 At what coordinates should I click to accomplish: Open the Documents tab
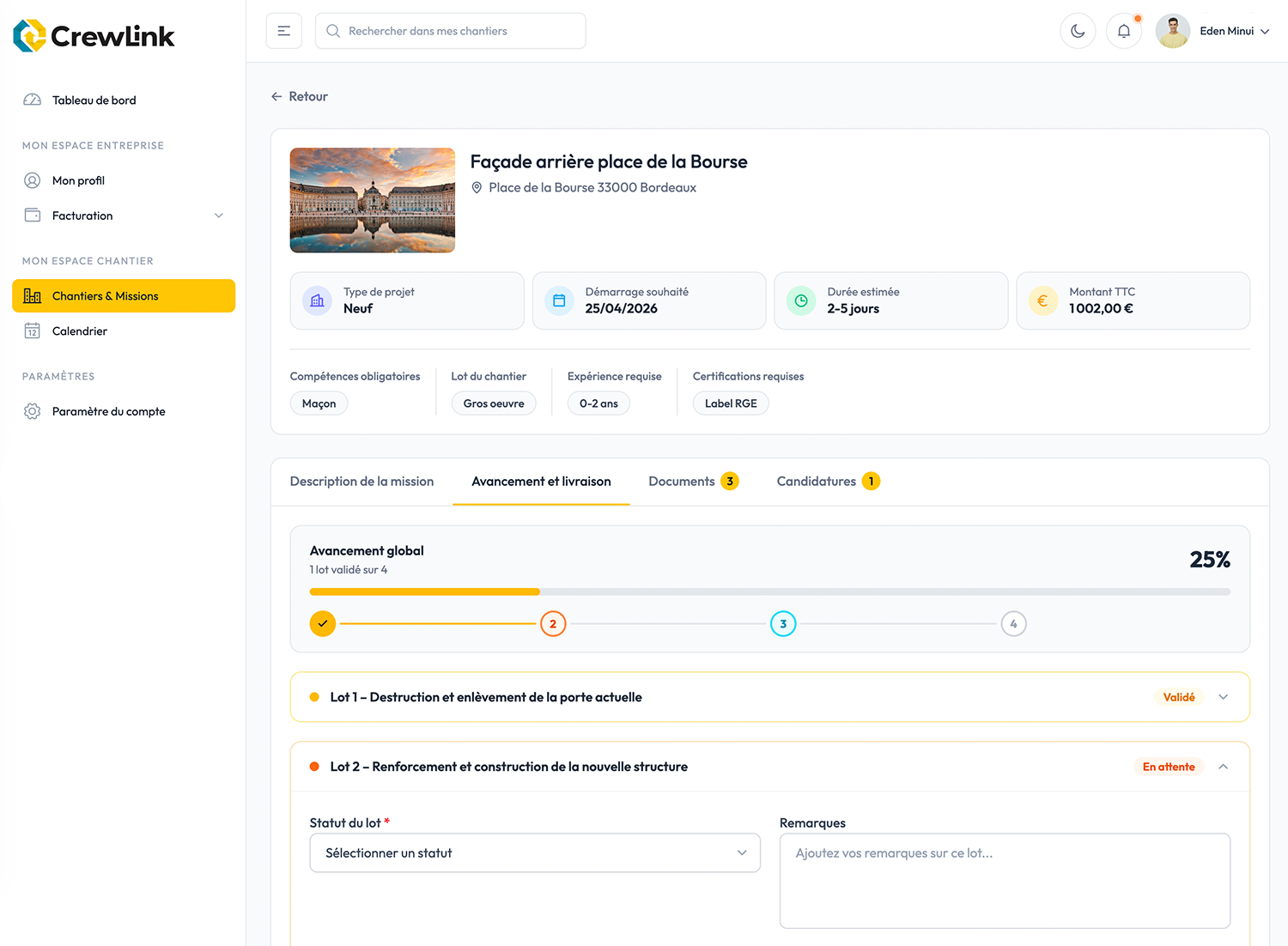click(694, 482)
